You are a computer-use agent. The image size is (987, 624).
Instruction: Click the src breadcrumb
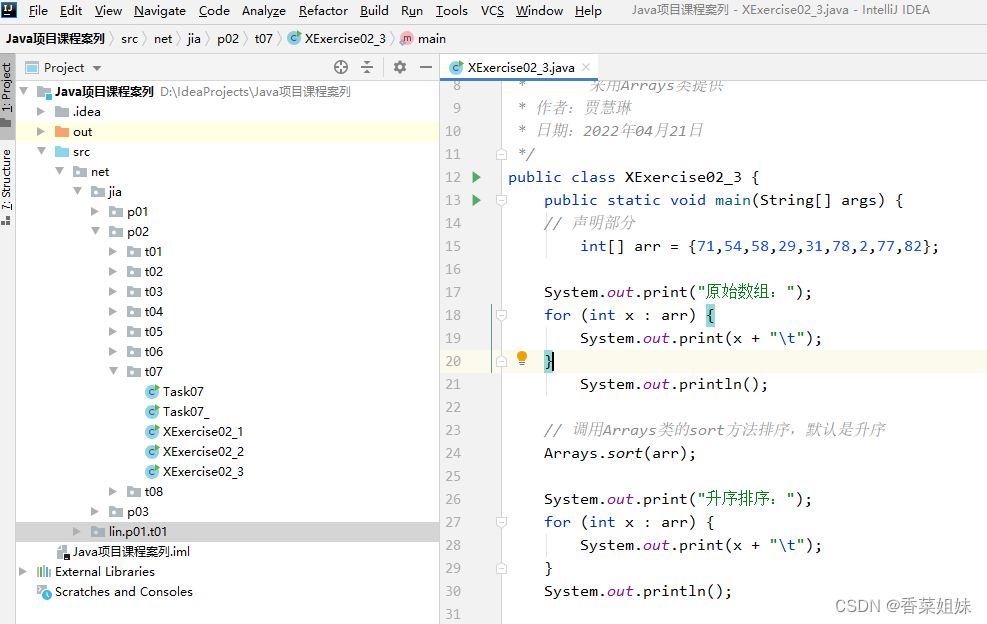[x=130, y=39]
